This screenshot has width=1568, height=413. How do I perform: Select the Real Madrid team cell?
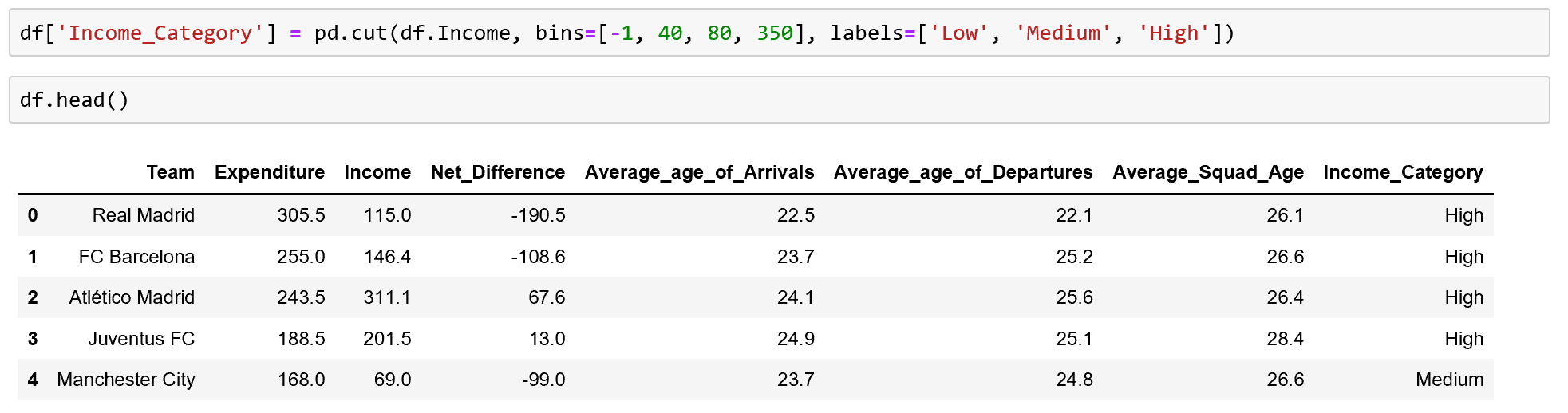point(144,215)
